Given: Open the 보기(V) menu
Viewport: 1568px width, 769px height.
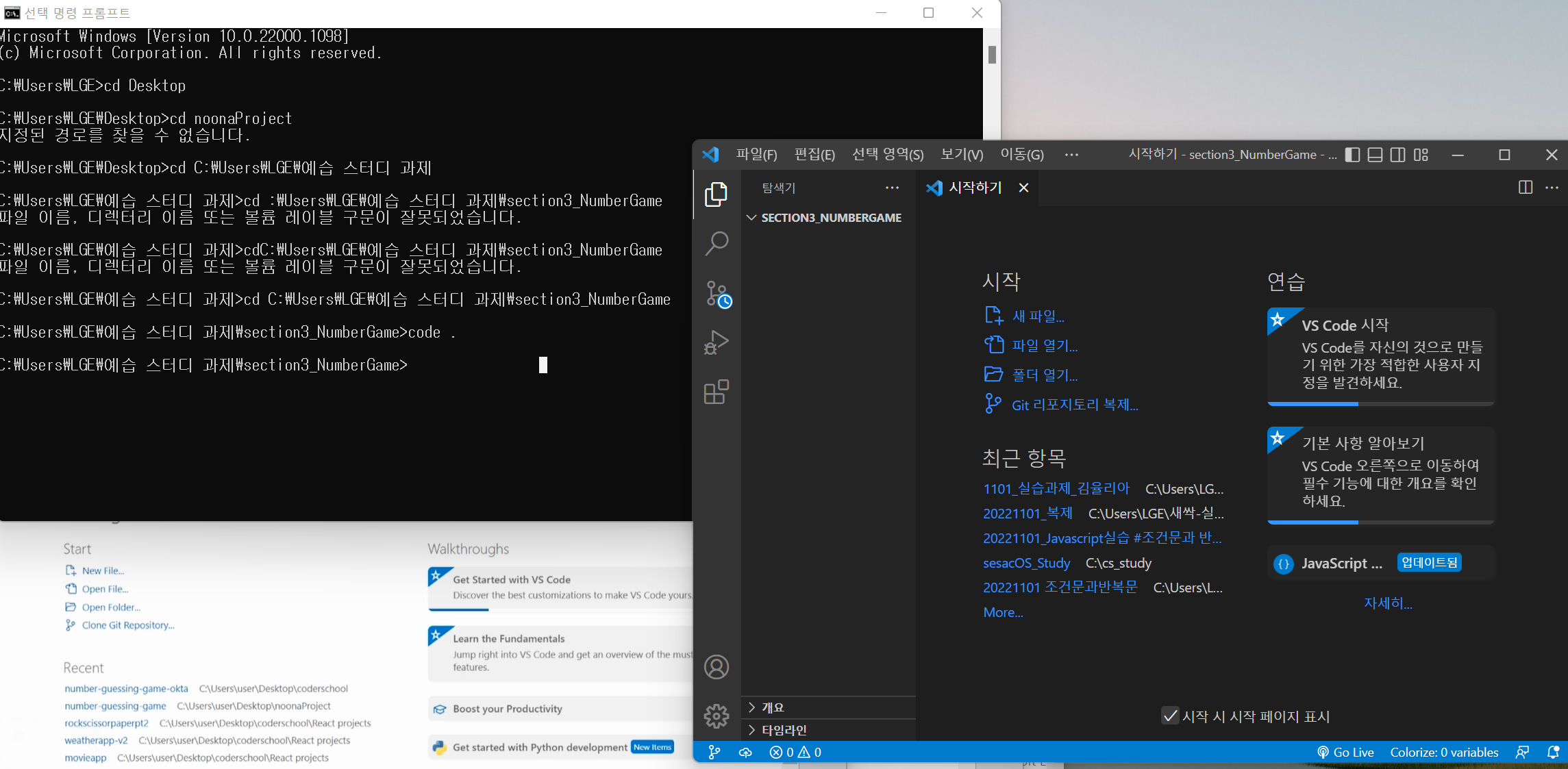Looking at the screenshot, I should pyautogui.click(x=962, y=155).
